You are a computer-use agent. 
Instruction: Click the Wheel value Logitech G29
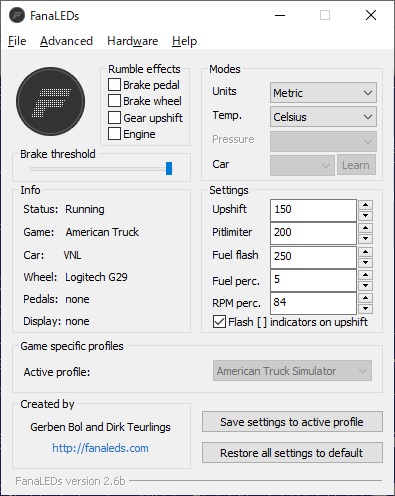pos(96,277)
